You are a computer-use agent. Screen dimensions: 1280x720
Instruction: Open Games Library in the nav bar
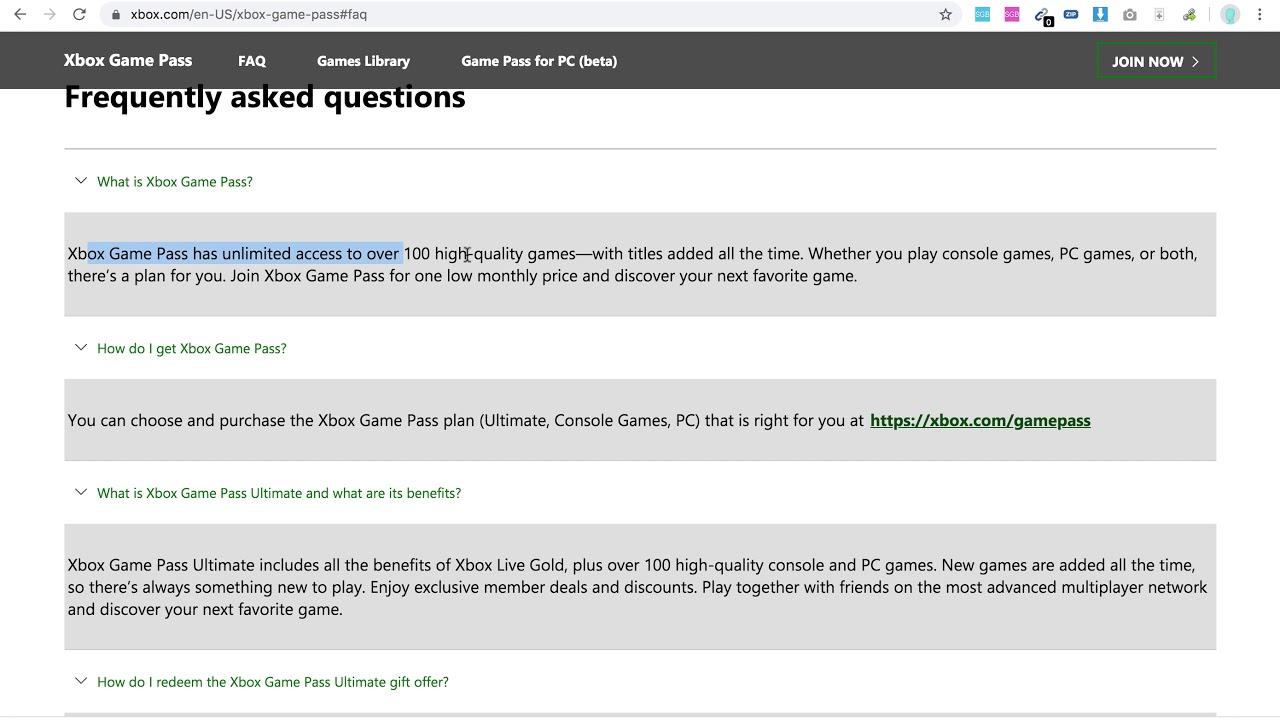pyautogui.click(x=363, y=61)
